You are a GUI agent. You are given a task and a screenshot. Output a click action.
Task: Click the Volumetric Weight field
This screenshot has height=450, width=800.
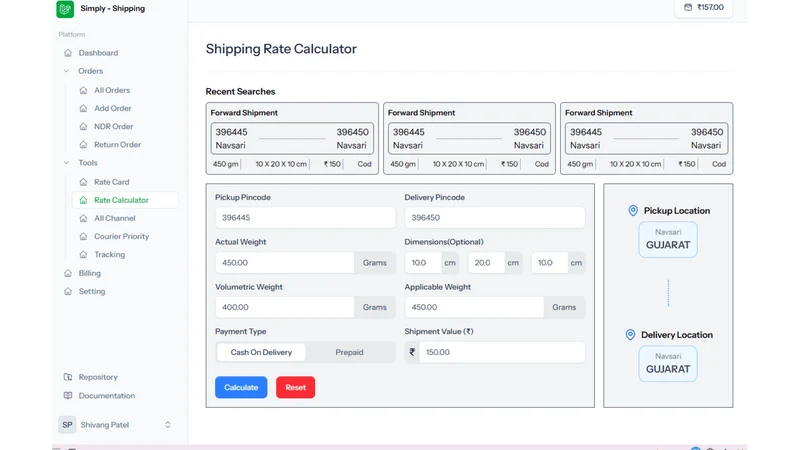285,307
